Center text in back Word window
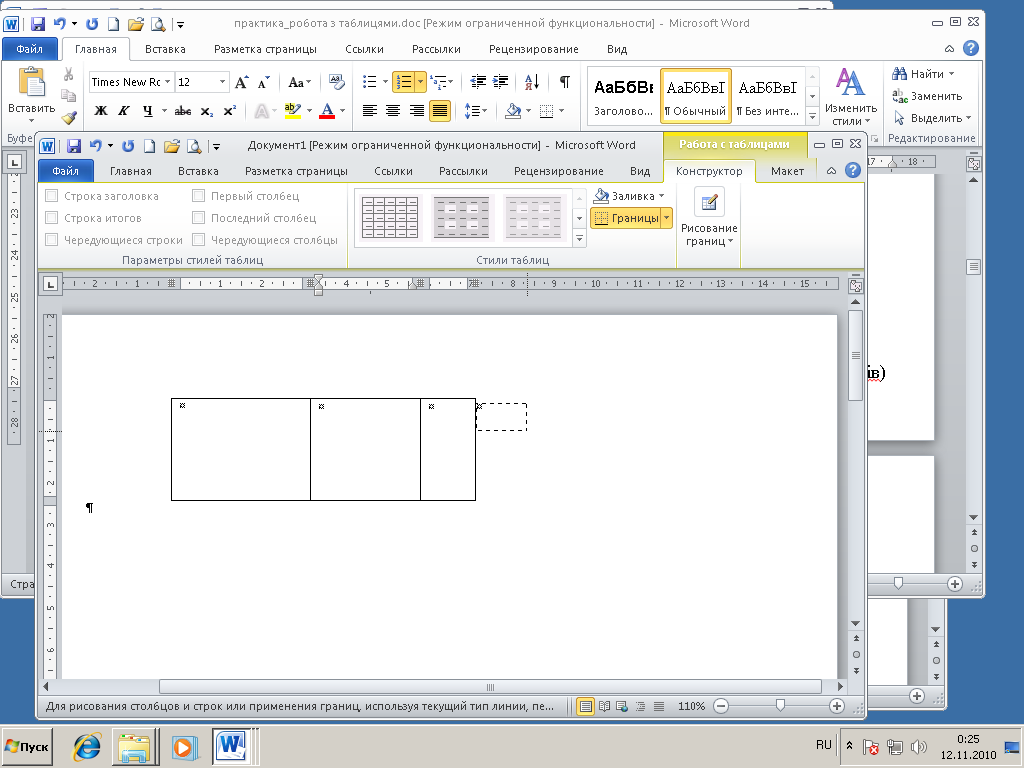The height and width of the screenshot is (768, 1024). pos(392,111)
